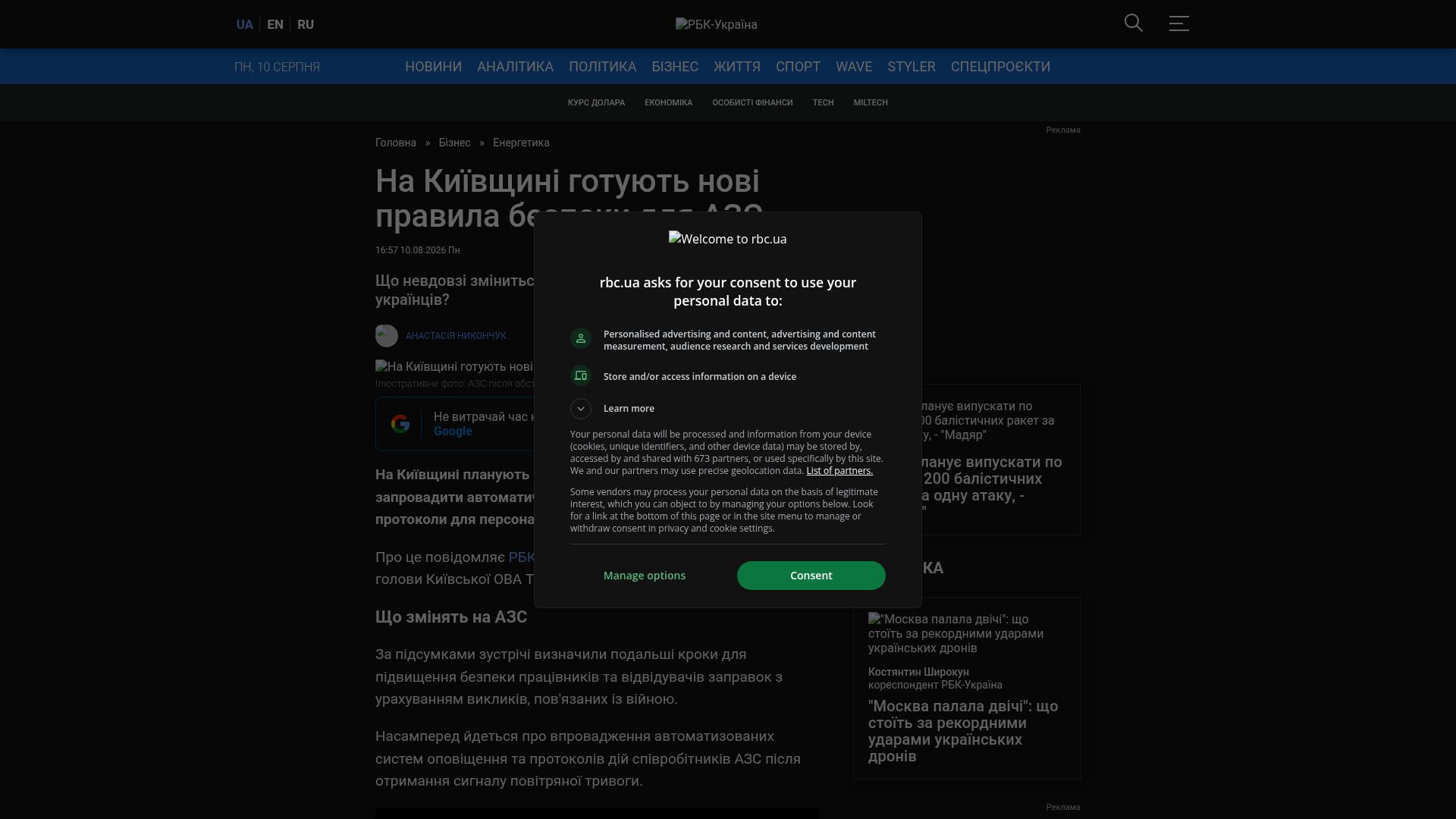Click the "Що змінять на АЗС" subheading
The height and width of the screenshot is (819, 1456).
tap(451, 617)
